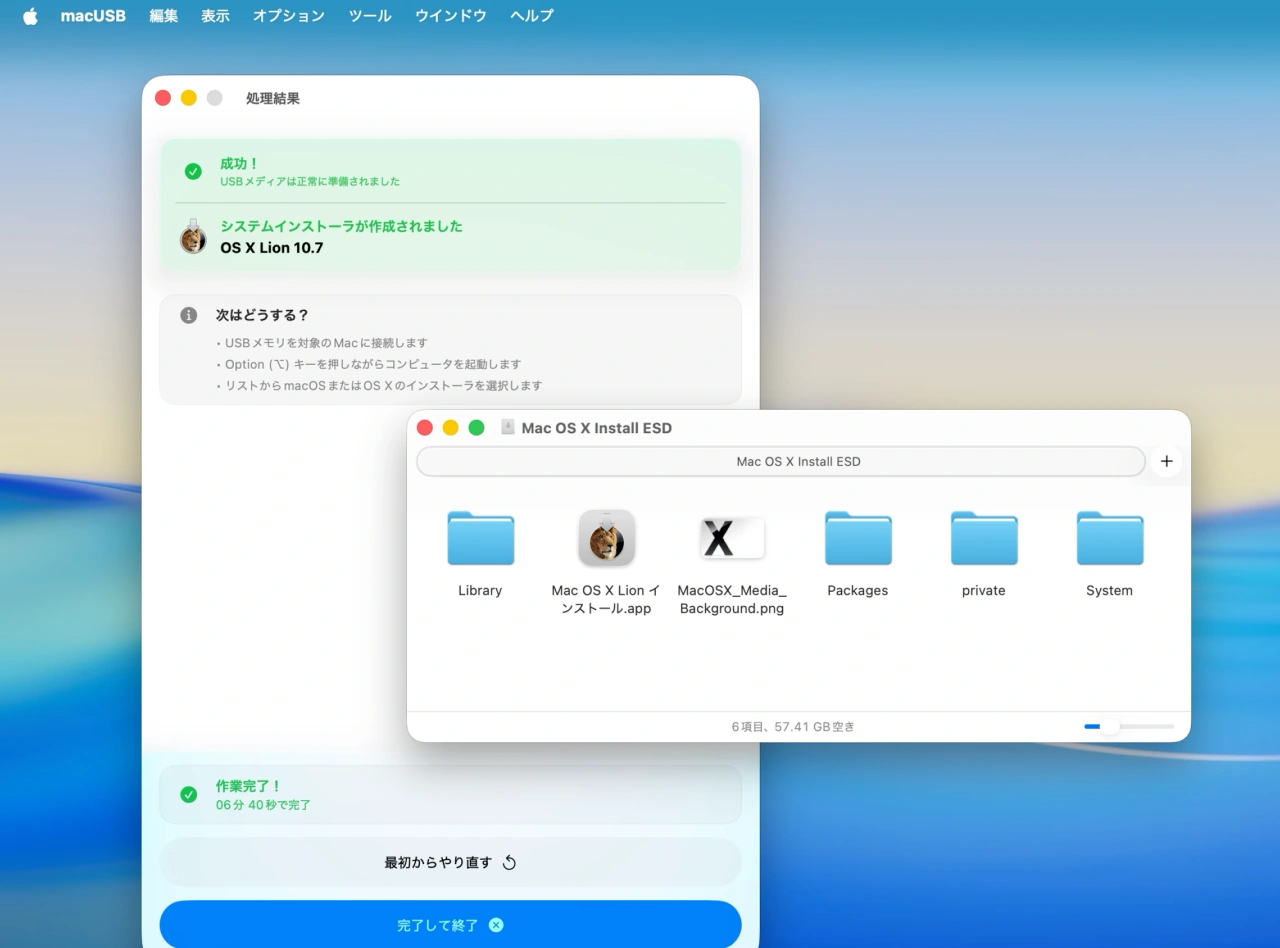
Task: Open the Apple menu
Action: [30, 15]
